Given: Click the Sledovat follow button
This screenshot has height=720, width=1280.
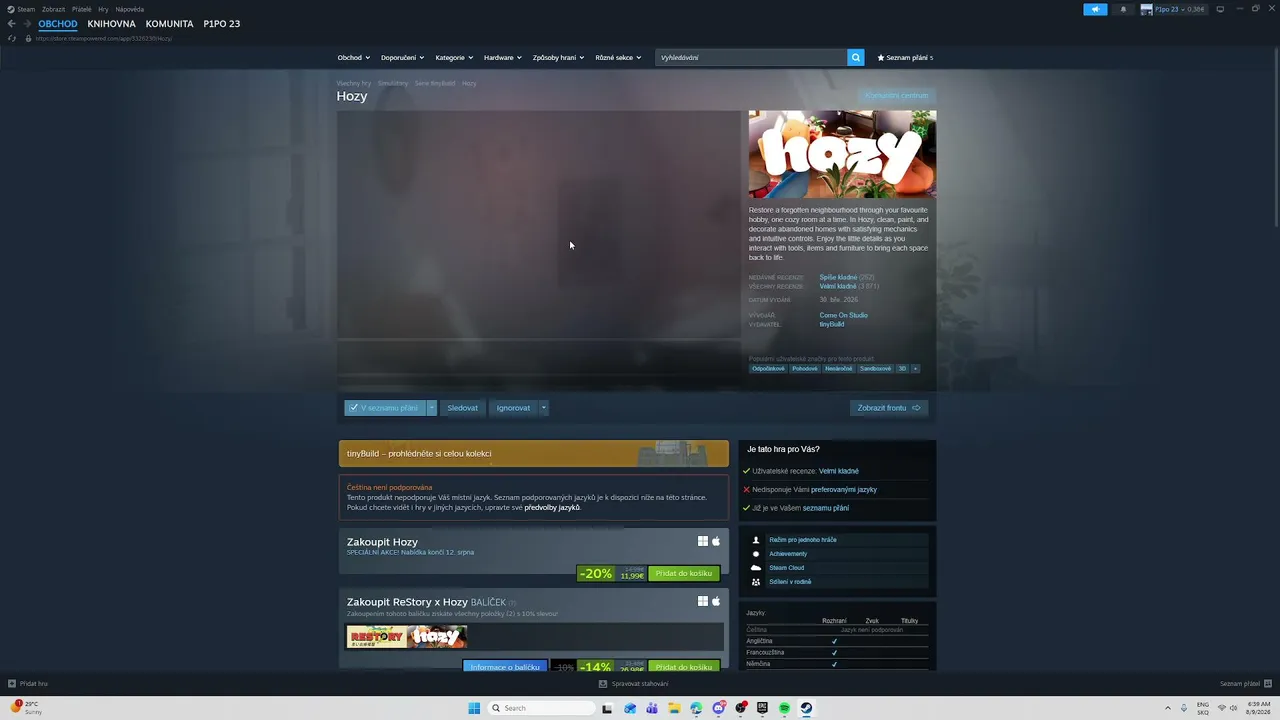Looking at the screenshot, I should point(462,408).
